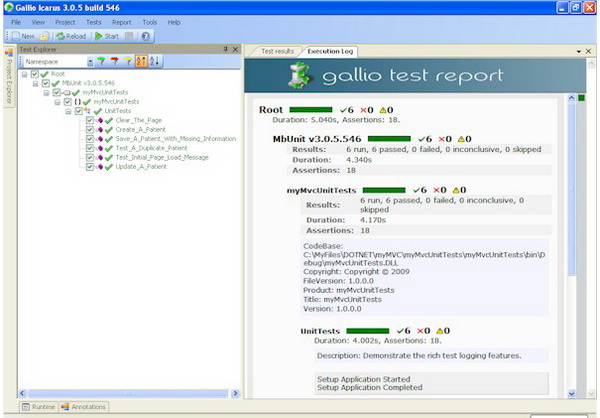Open the Tests menu

(x=93, y=22)
